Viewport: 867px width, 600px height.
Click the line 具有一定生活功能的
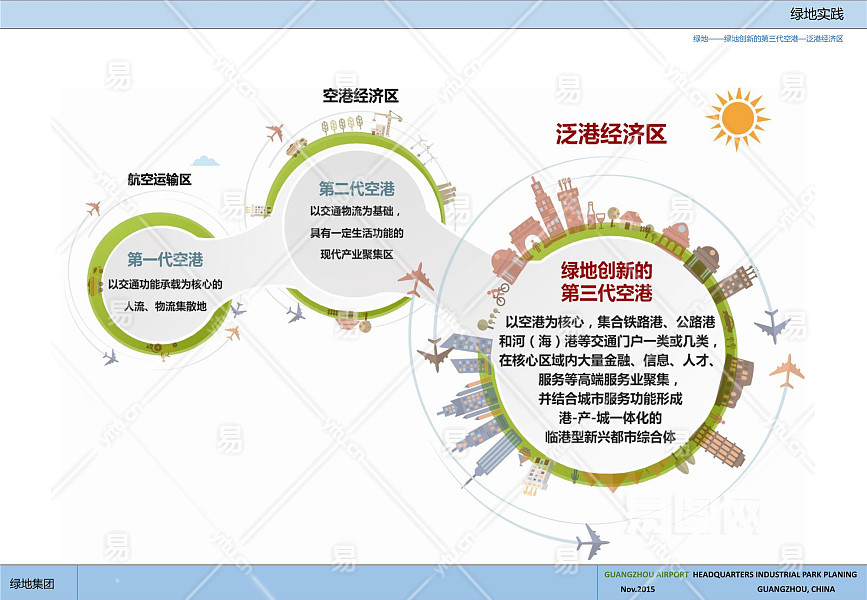[x=357, y=233]
